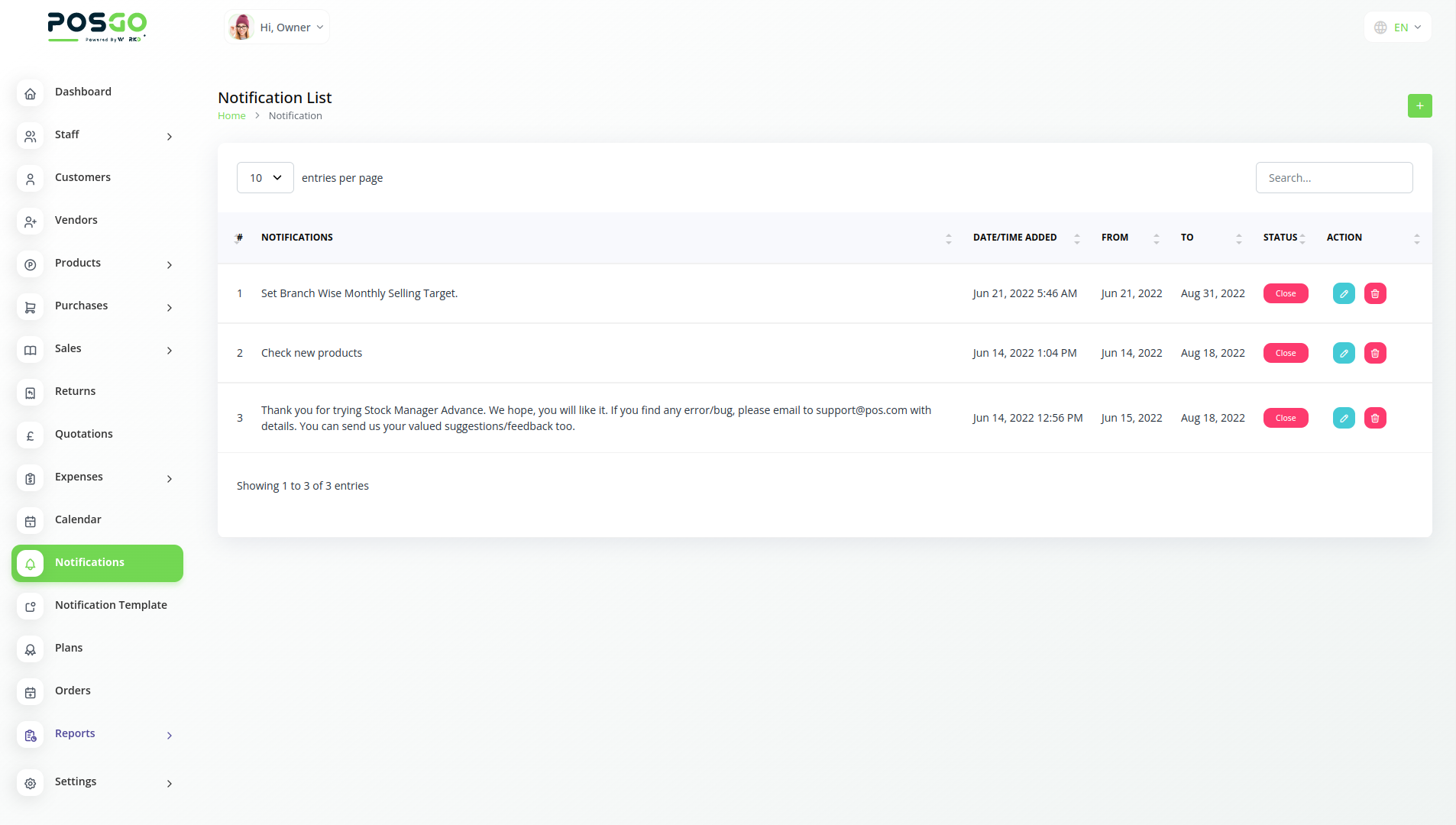Click the green add notification plus button
The image size is (1456, 825).
click(x=1419, y=106)
